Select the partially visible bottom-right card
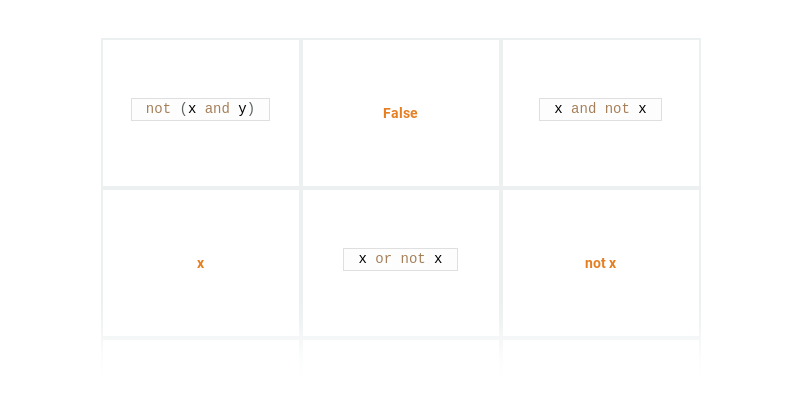 (x=601, y=355)
